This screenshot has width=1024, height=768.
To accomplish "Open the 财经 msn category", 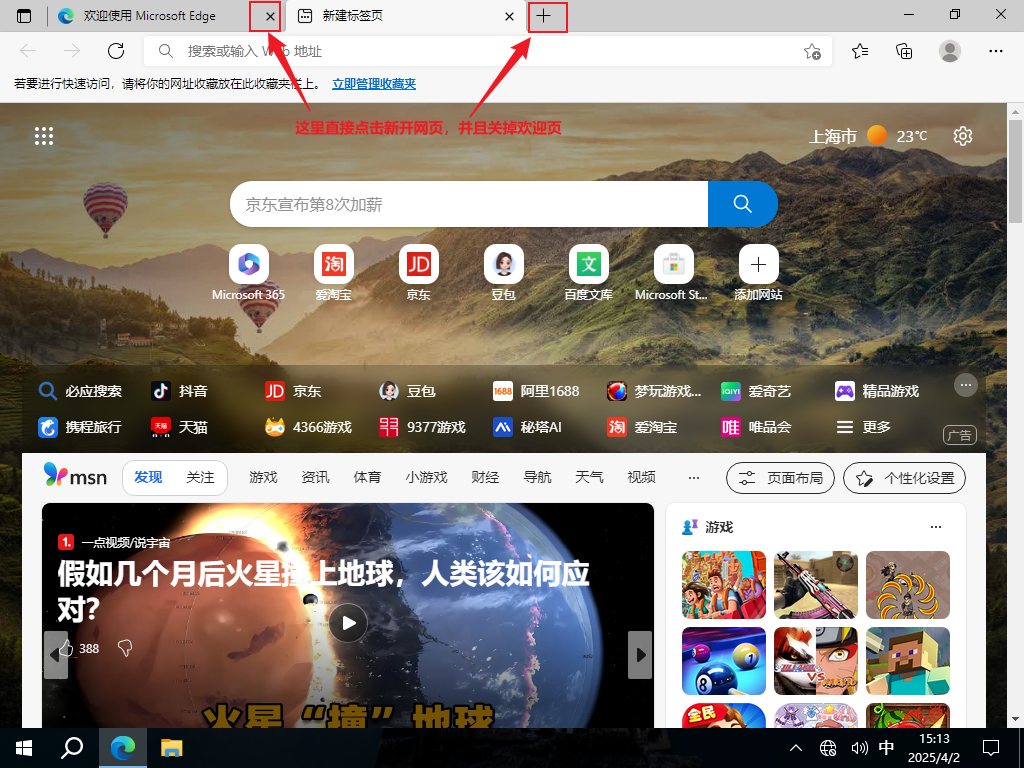I will [x=485, y=477].
